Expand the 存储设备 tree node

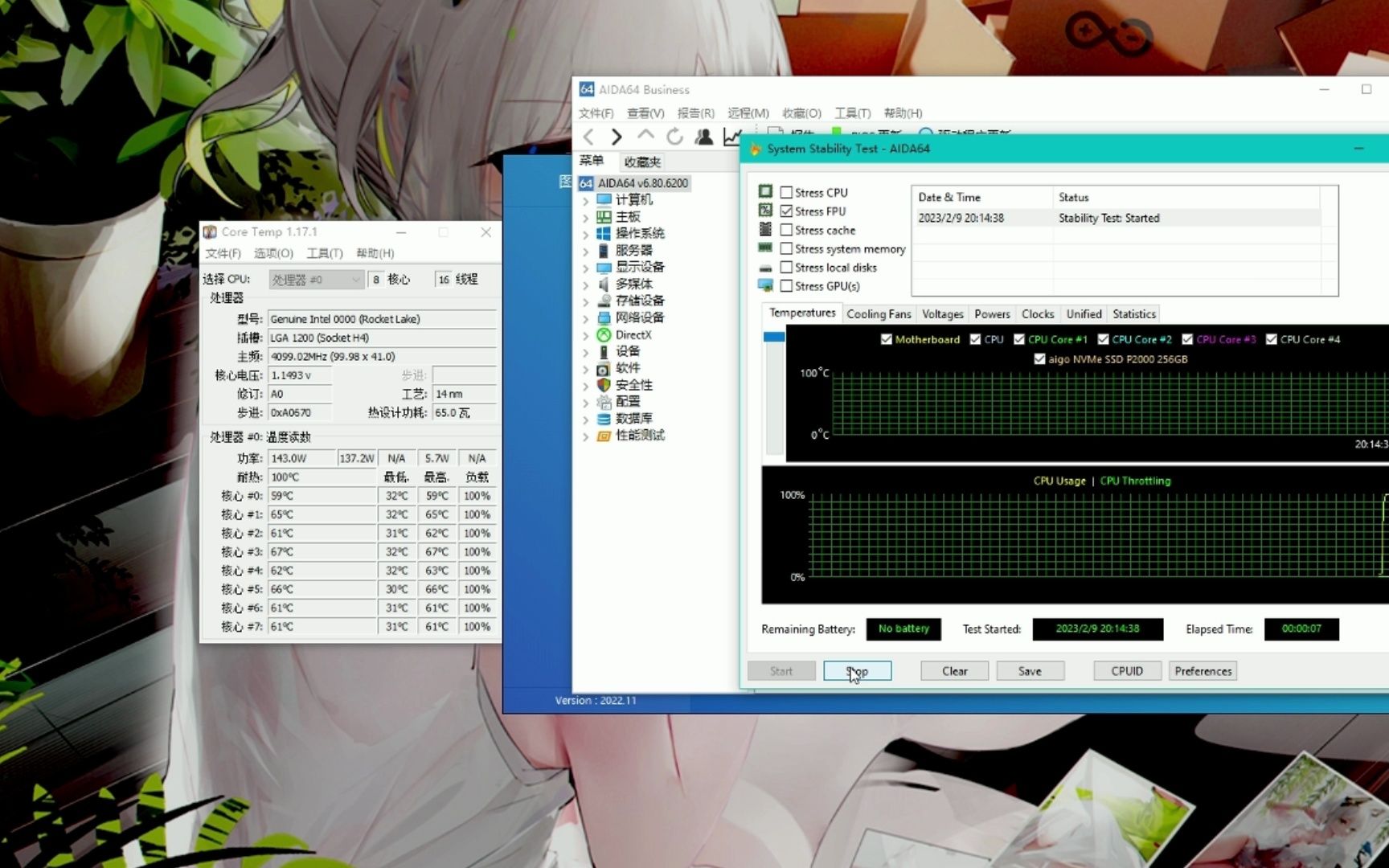[x=586, y=301]
